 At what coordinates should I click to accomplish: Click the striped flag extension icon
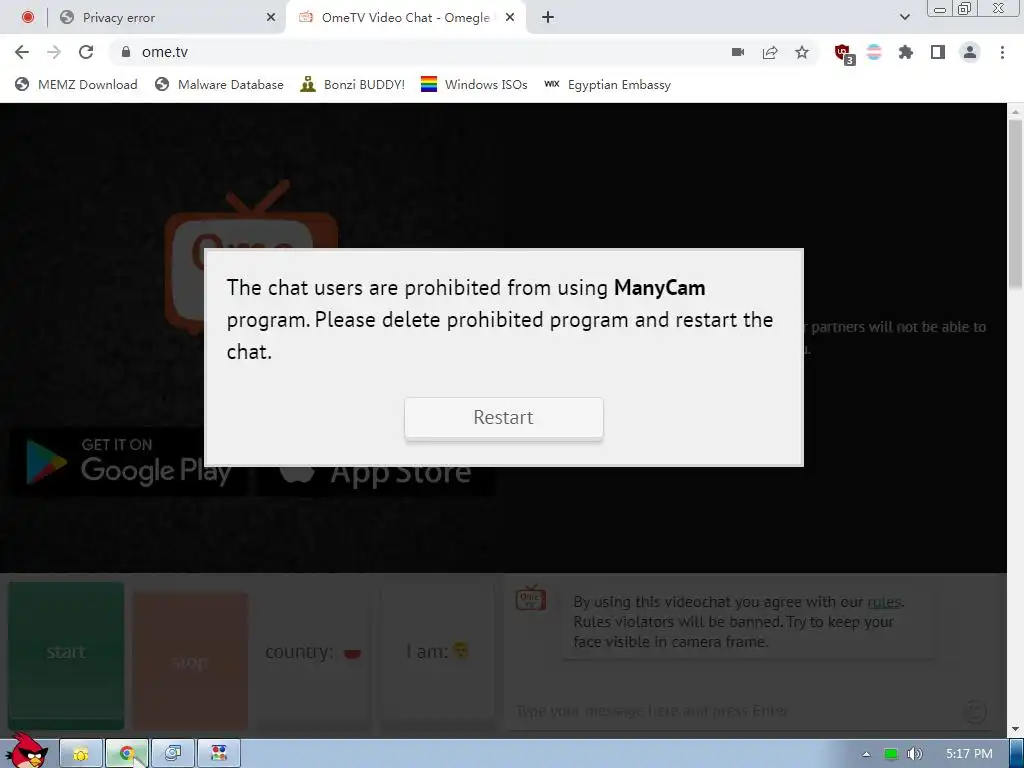pyautogui.click(x=874, y=52)
